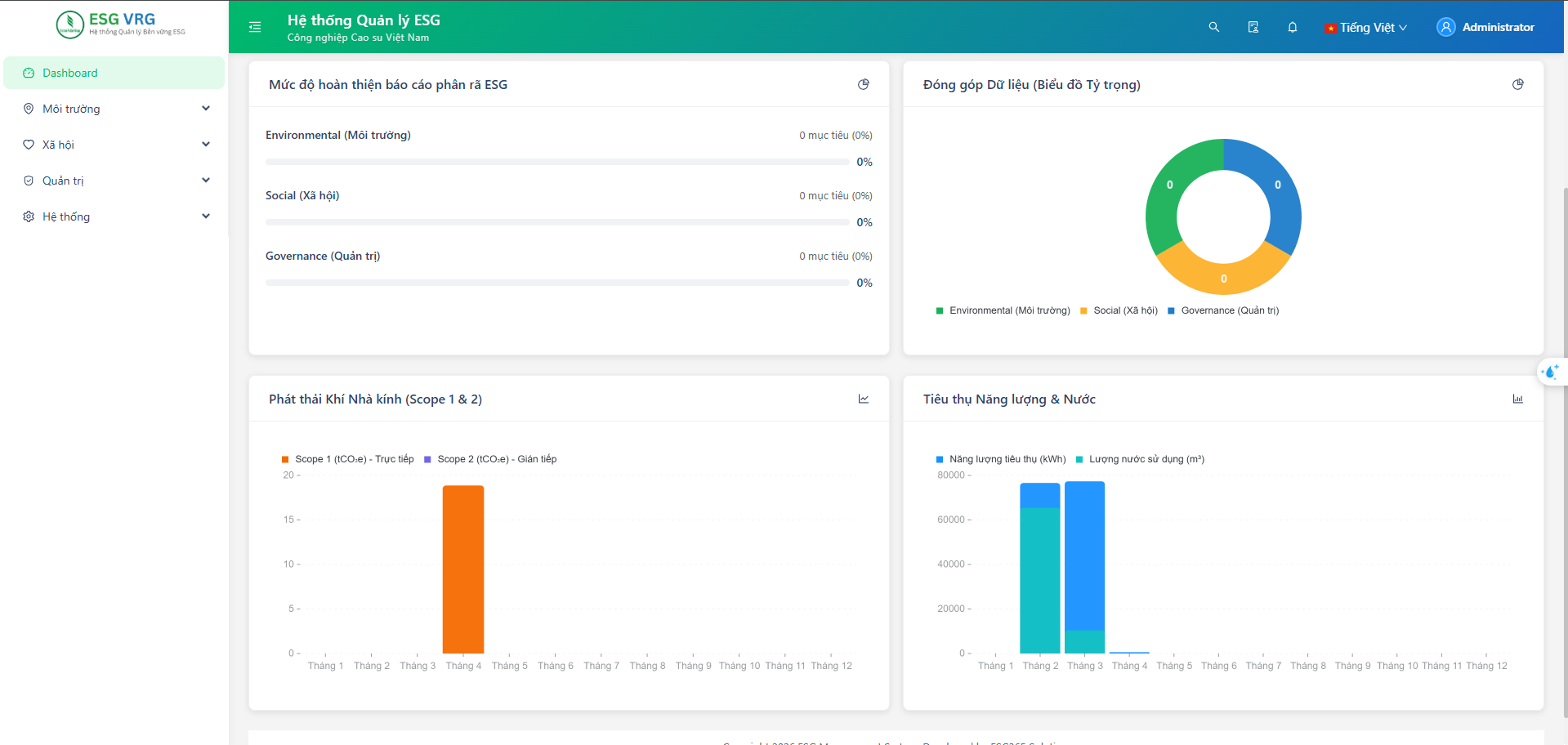Click bar chart icon on Tiêu thụ Năng lượng card
This screenshot has width=1568, height=745.
1518,399
